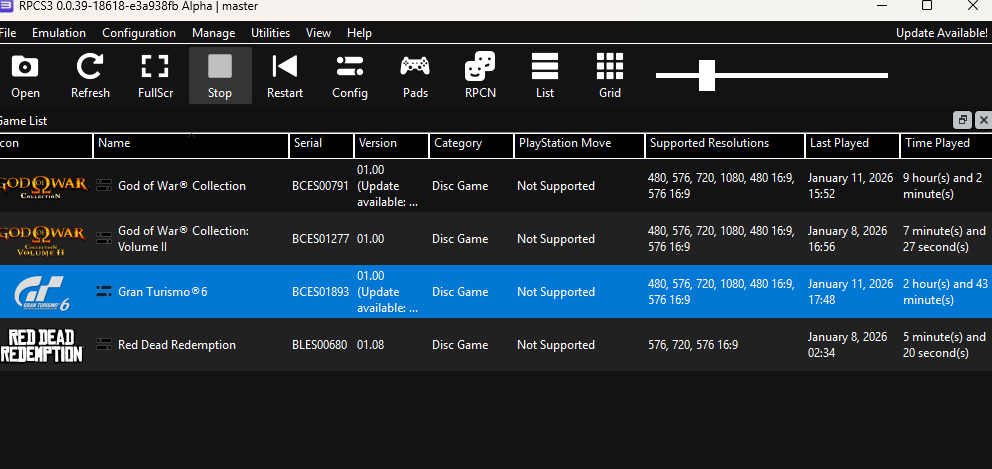This screenshot has width=992, height=469.
Task: Click January 8, 2026 02:34 cell
Action: click(847, 345)
